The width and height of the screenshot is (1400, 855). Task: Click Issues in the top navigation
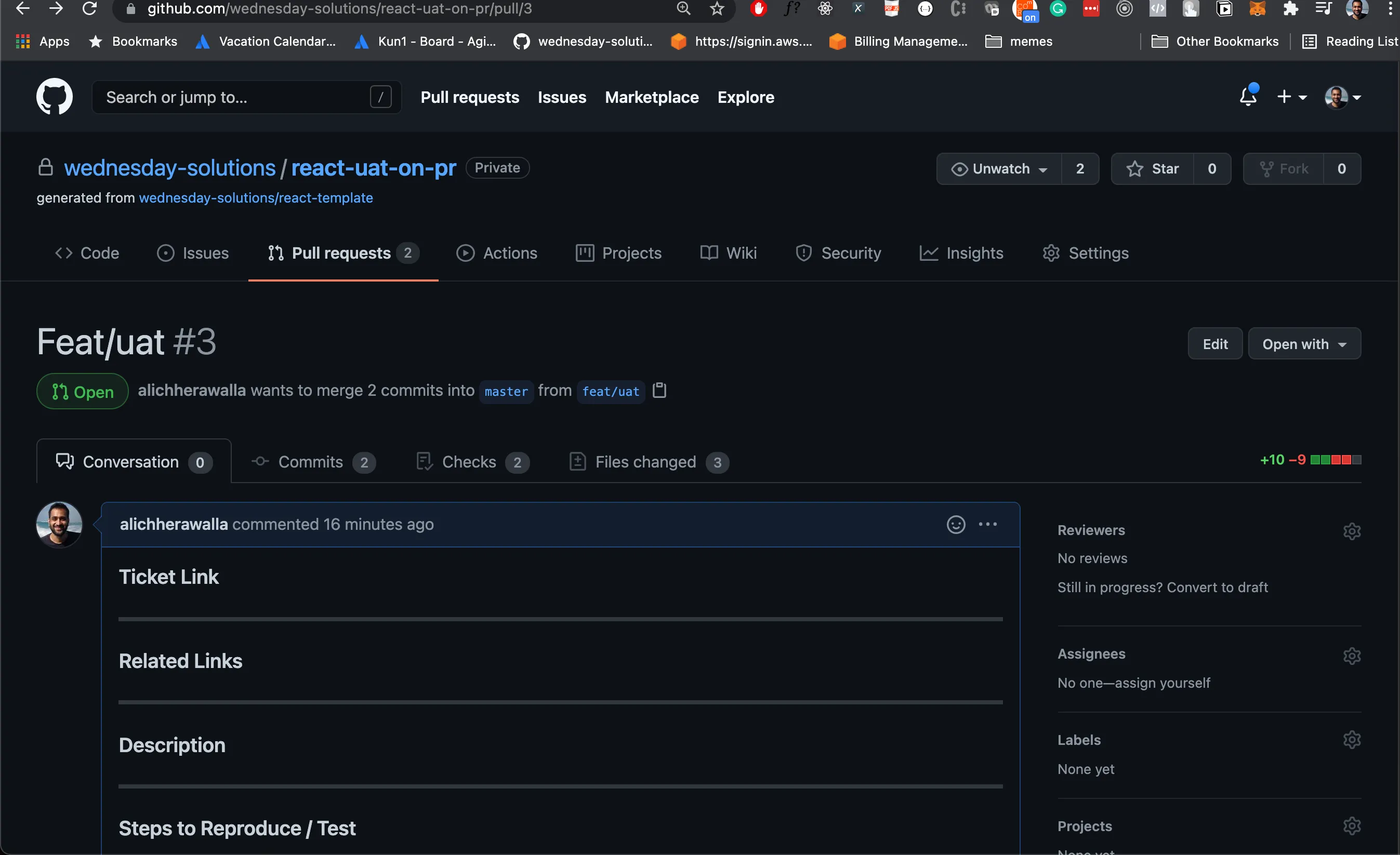562,97
